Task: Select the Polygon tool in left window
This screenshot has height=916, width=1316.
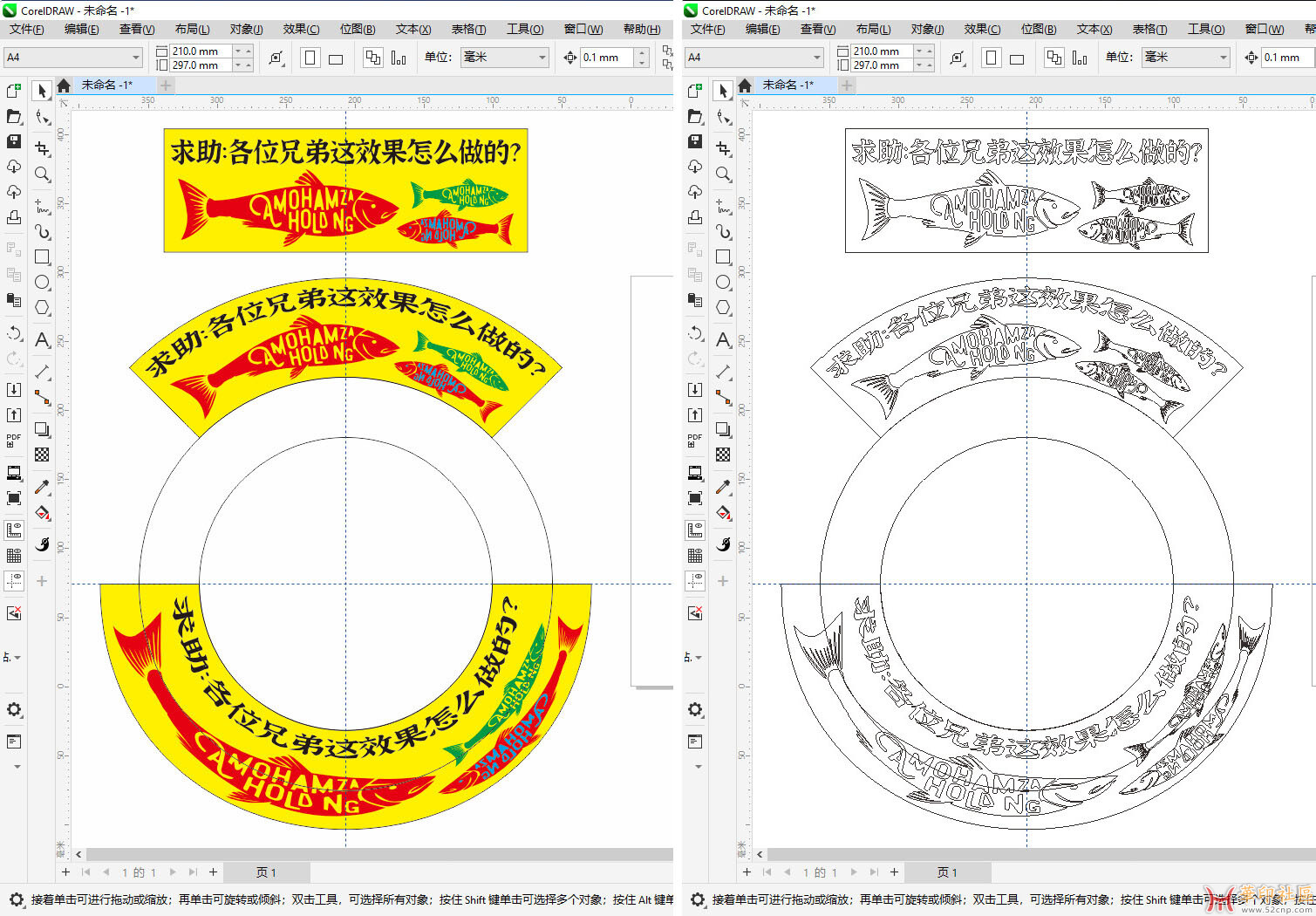Action: (x=42, y=308)
